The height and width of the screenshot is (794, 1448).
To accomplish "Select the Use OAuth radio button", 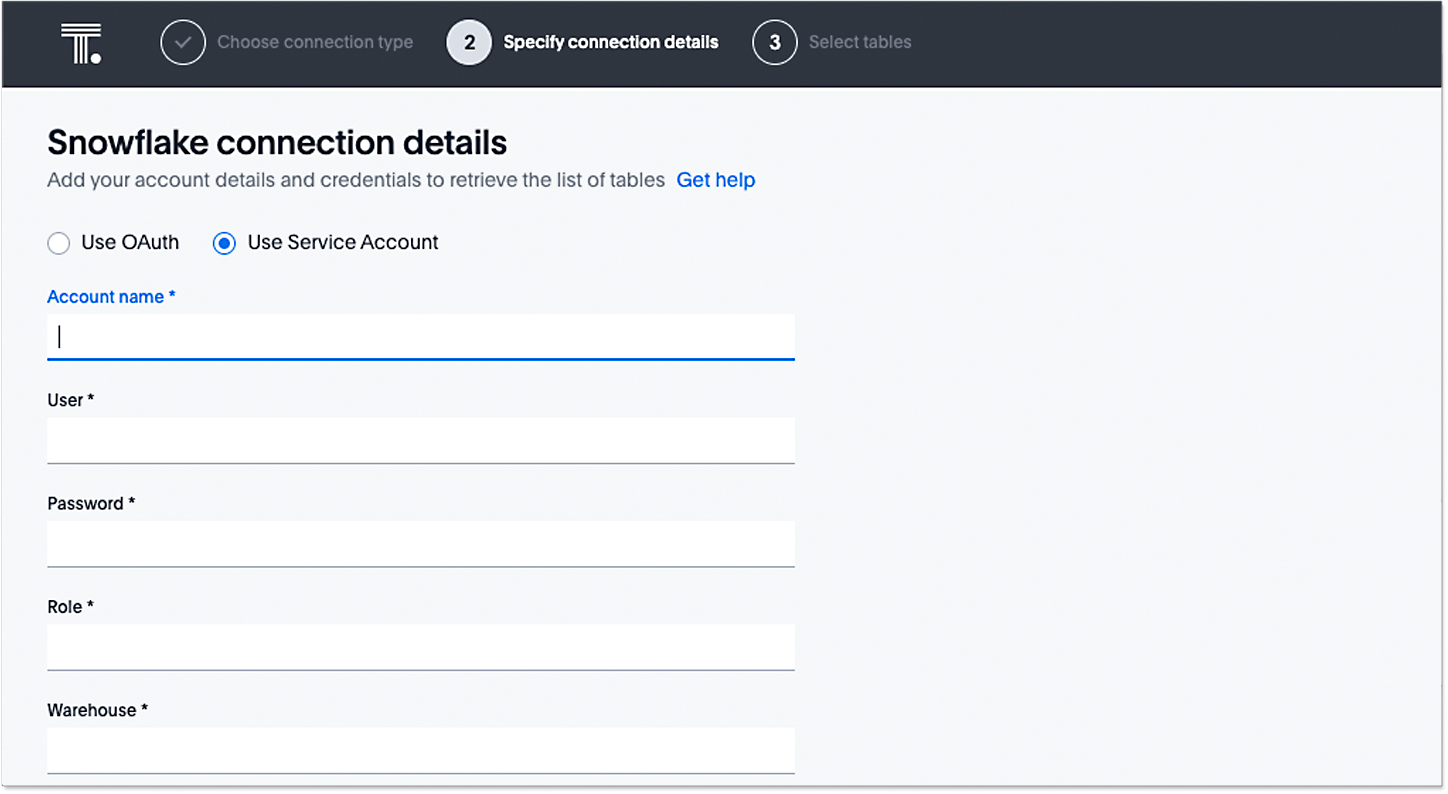I will (x=59, y=243).
